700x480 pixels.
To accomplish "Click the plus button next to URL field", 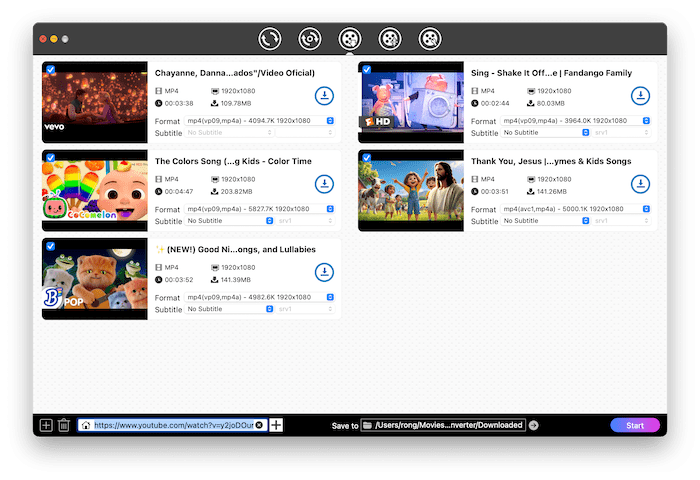I will [x=277, y=425].
